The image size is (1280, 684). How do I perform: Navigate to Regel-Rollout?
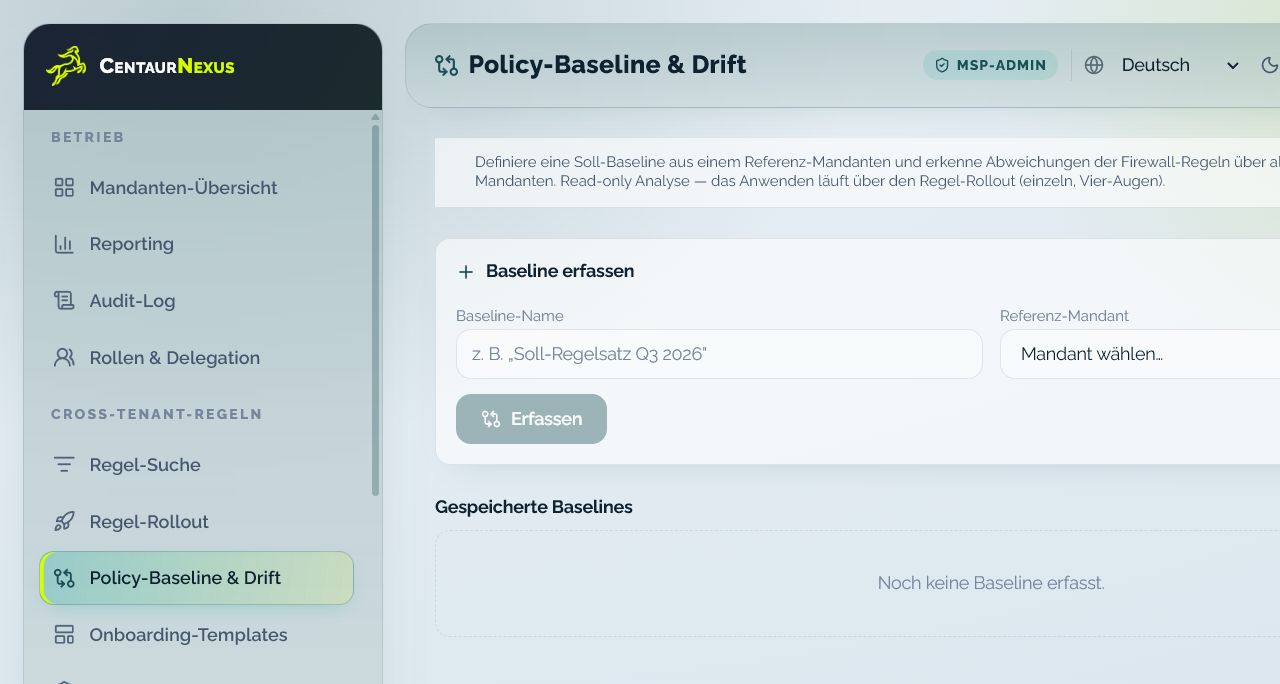point(196,521)
